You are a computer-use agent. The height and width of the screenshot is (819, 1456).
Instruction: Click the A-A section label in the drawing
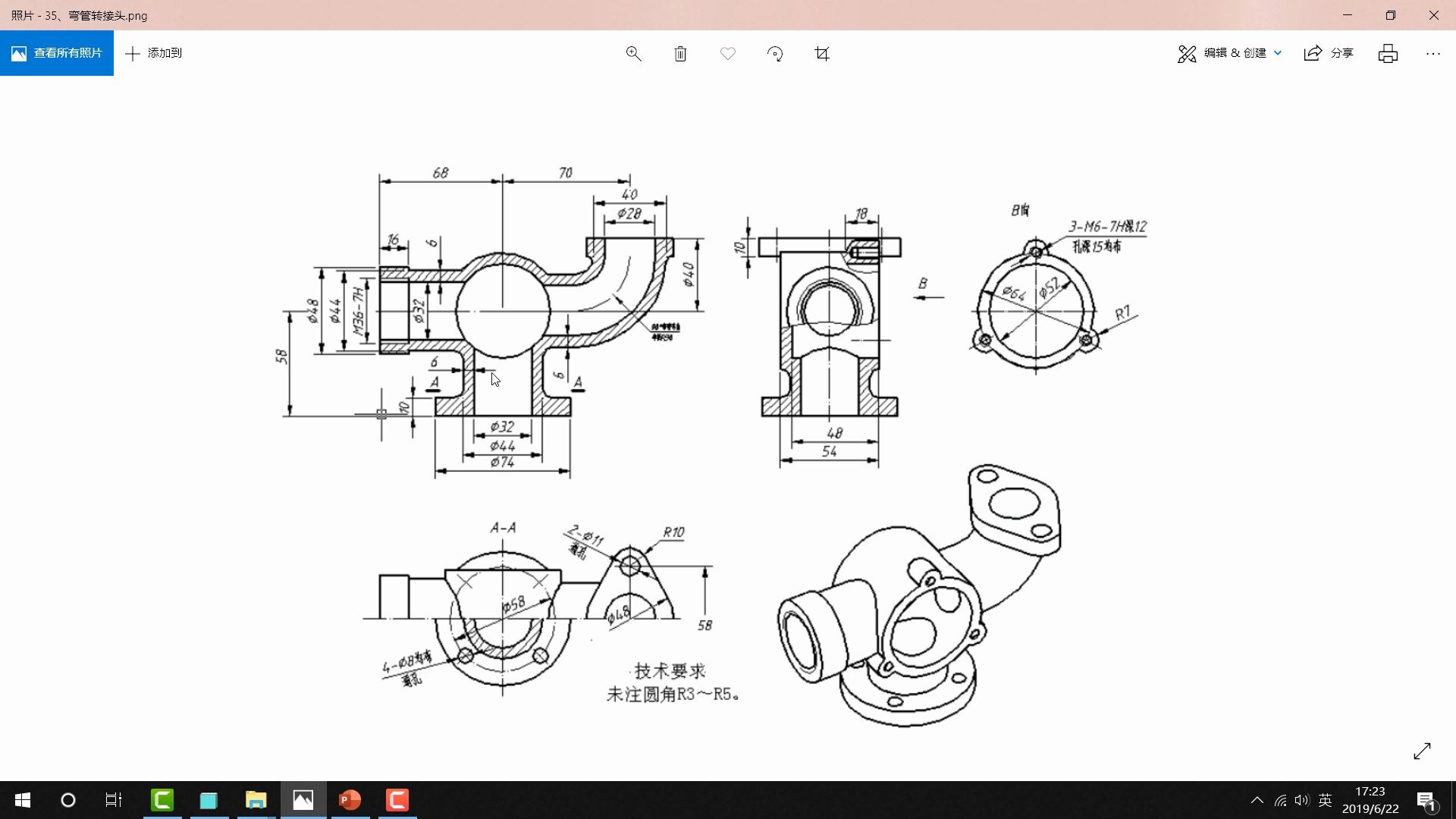click(503, 528)
